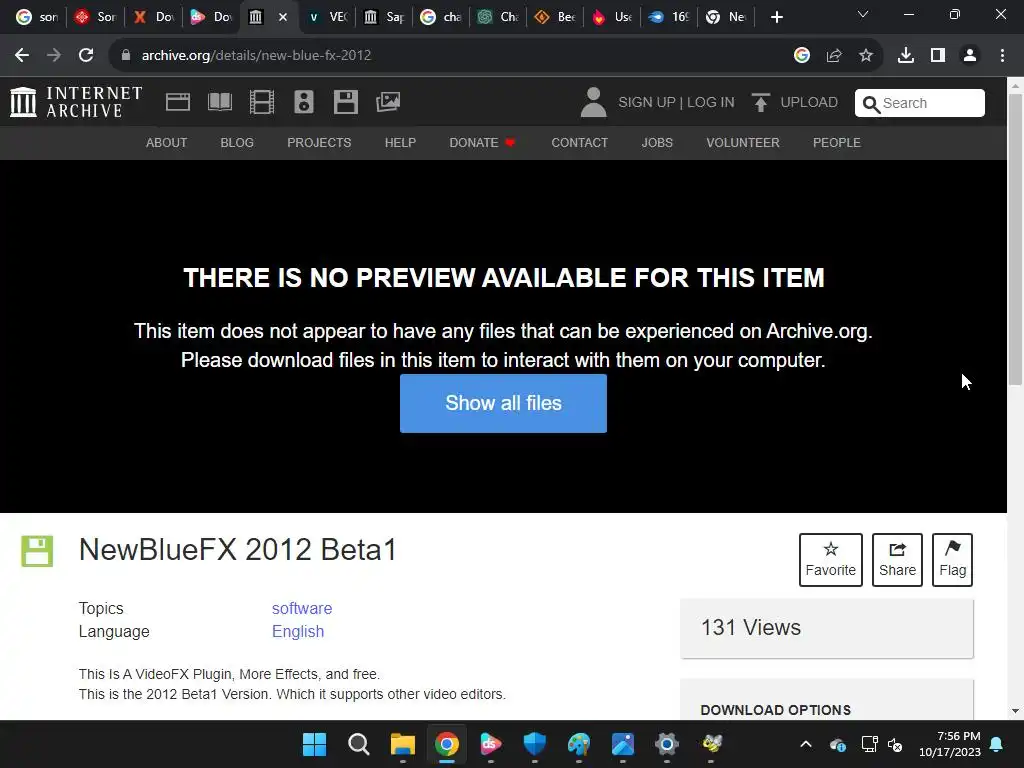The width and height of the screenshot is (1024, 768).
Task: Open the Software floppy disk icon
Action: pyautogui.click(x=345, y=102)
